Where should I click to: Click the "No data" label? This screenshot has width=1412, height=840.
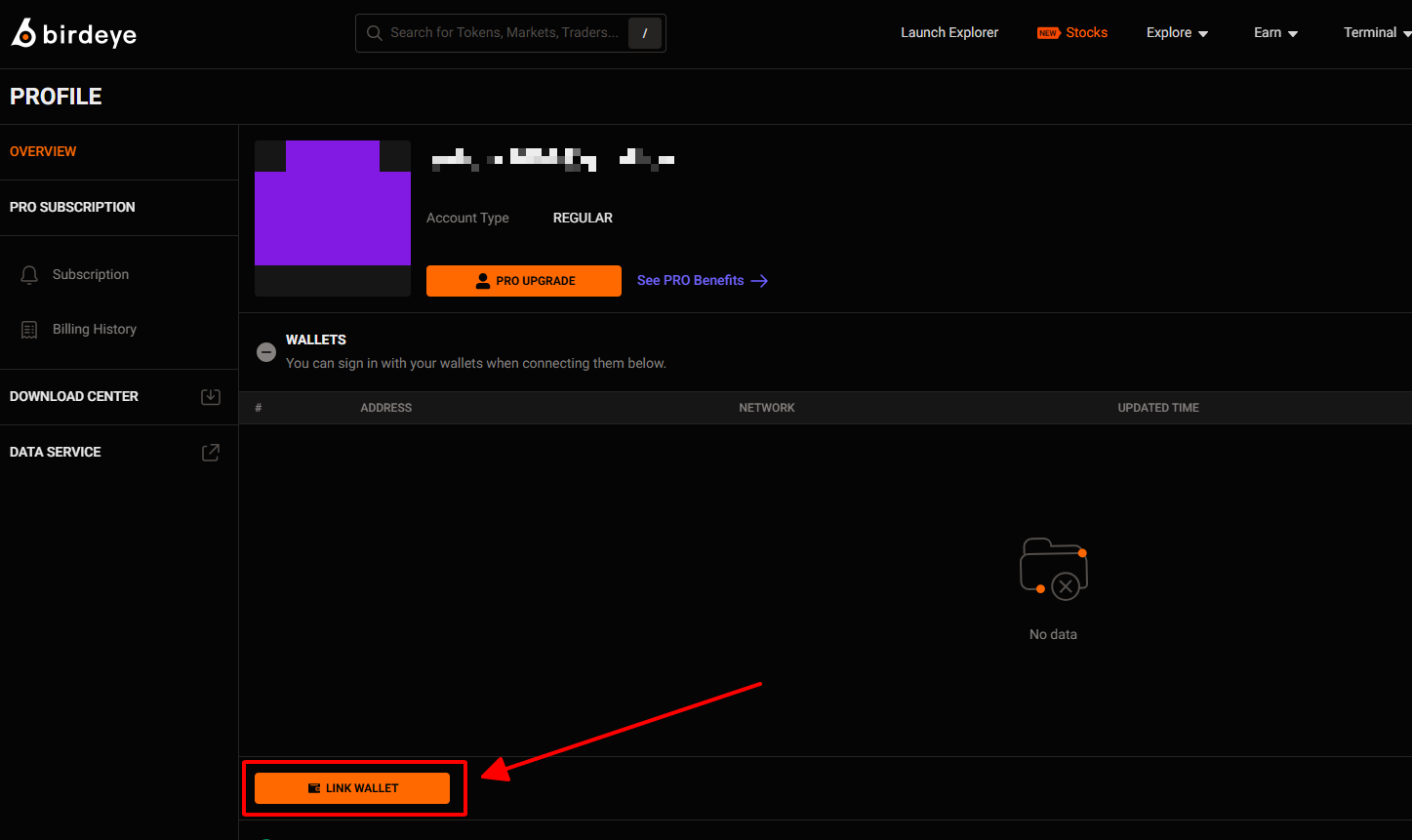pos(1054,635)
